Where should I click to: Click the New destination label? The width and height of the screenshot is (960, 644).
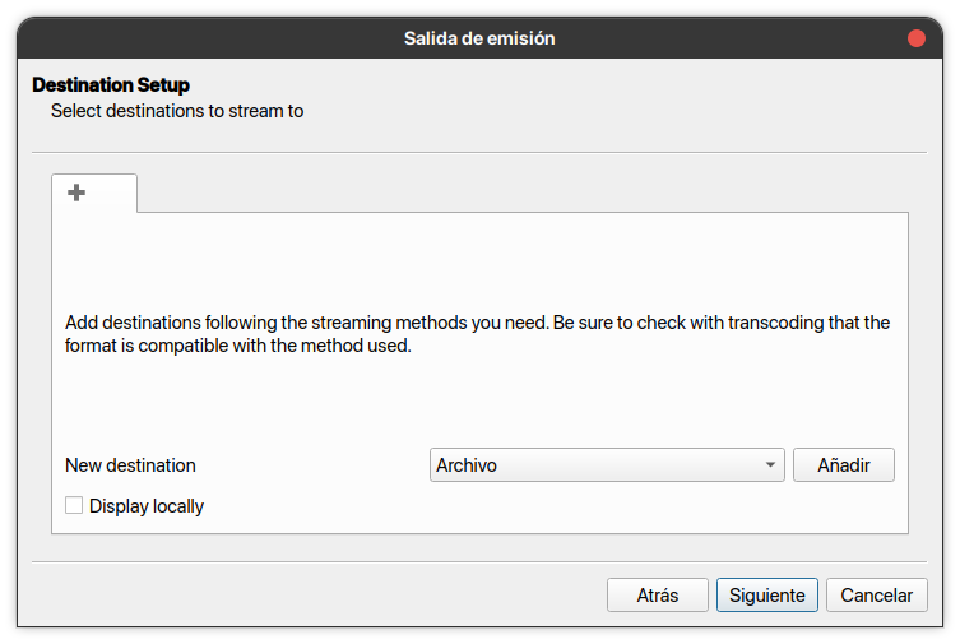[130, 465]
